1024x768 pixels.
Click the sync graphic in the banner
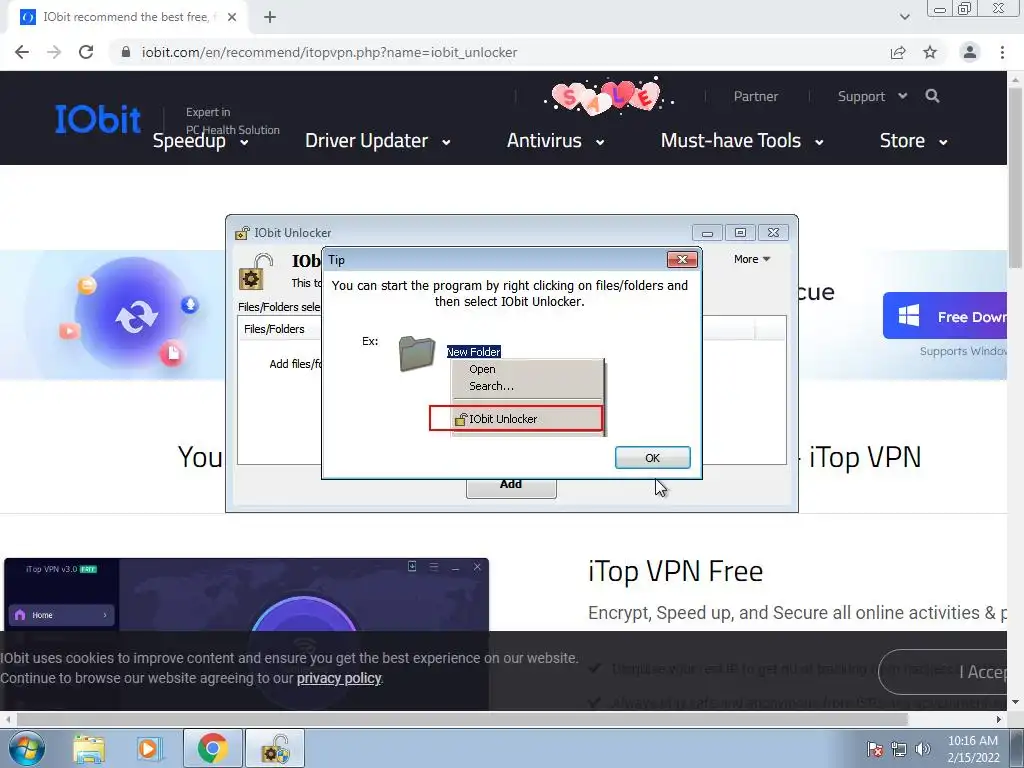pos(136,317)
